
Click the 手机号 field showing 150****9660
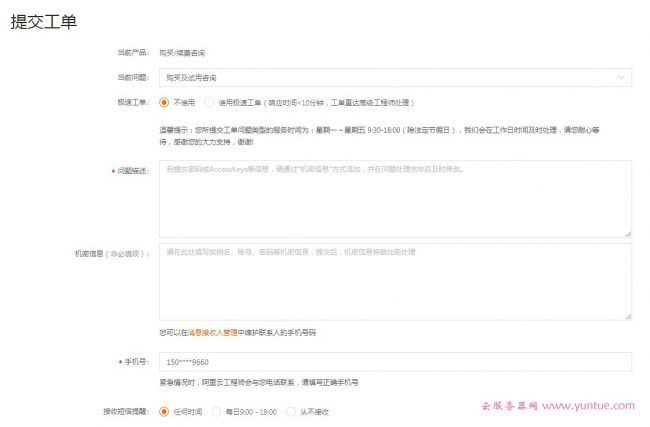click(x=395, y=362)
